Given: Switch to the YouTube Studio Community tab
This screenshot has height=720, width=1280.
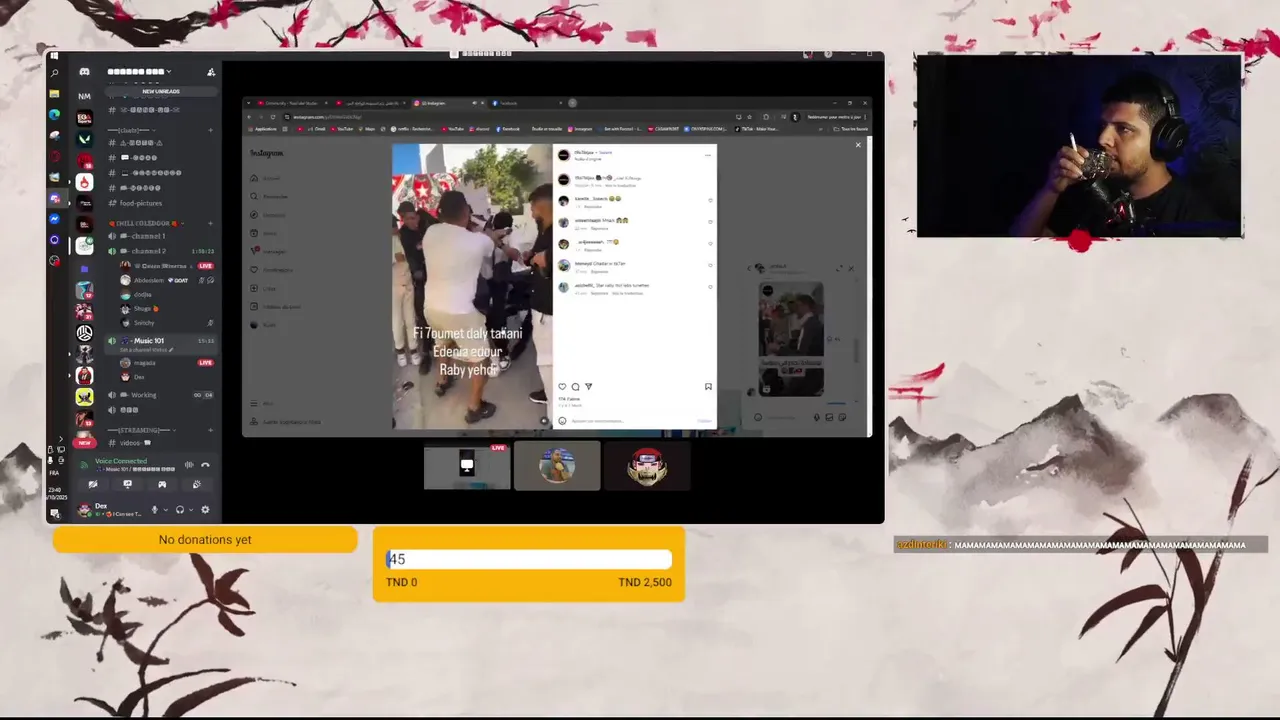Looking at the screenshot, I should click(293, 103).
